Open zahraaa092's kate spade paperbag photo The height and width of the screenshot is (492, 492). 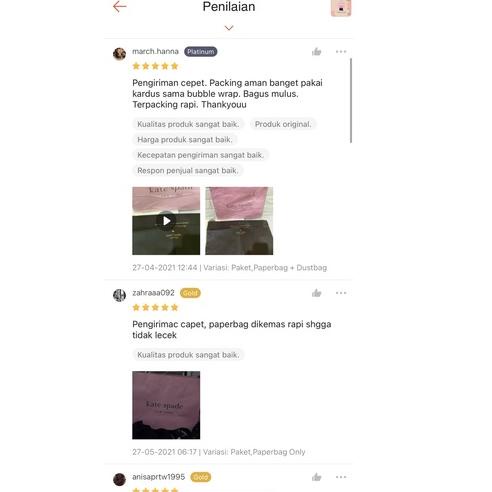point(166,405)
